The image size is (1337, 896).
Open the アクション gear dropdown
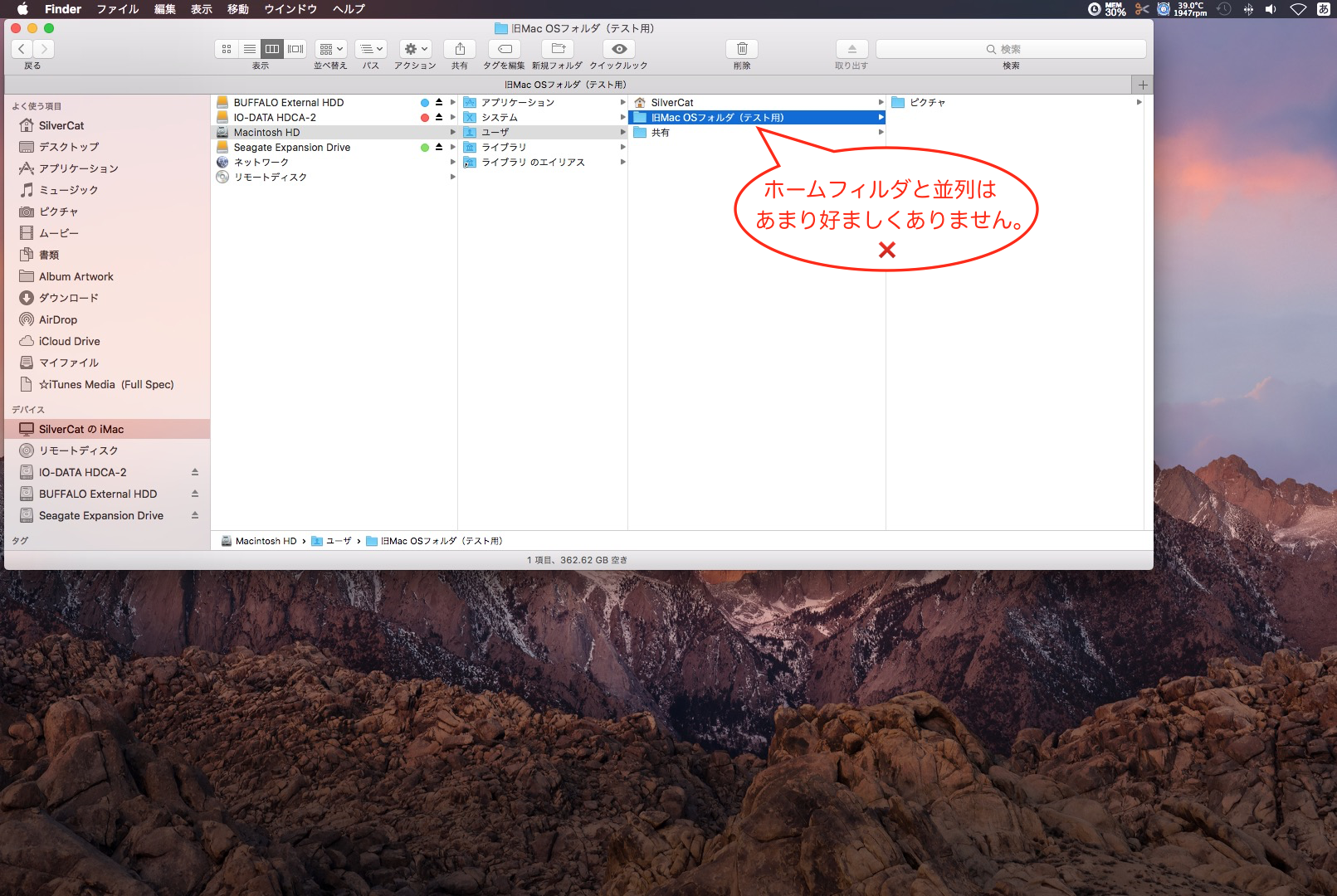pyautogui.click(x=415, y=49)
